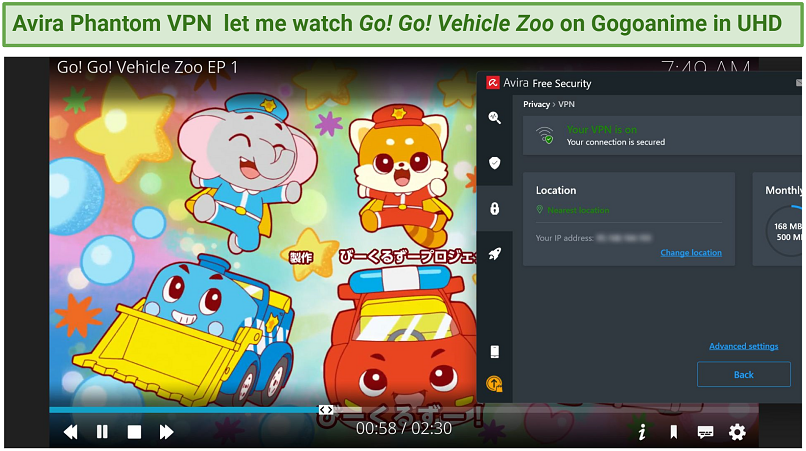Go to Privacy breadcrumb
The image size is (806, 451).
[x=537, y=104]
